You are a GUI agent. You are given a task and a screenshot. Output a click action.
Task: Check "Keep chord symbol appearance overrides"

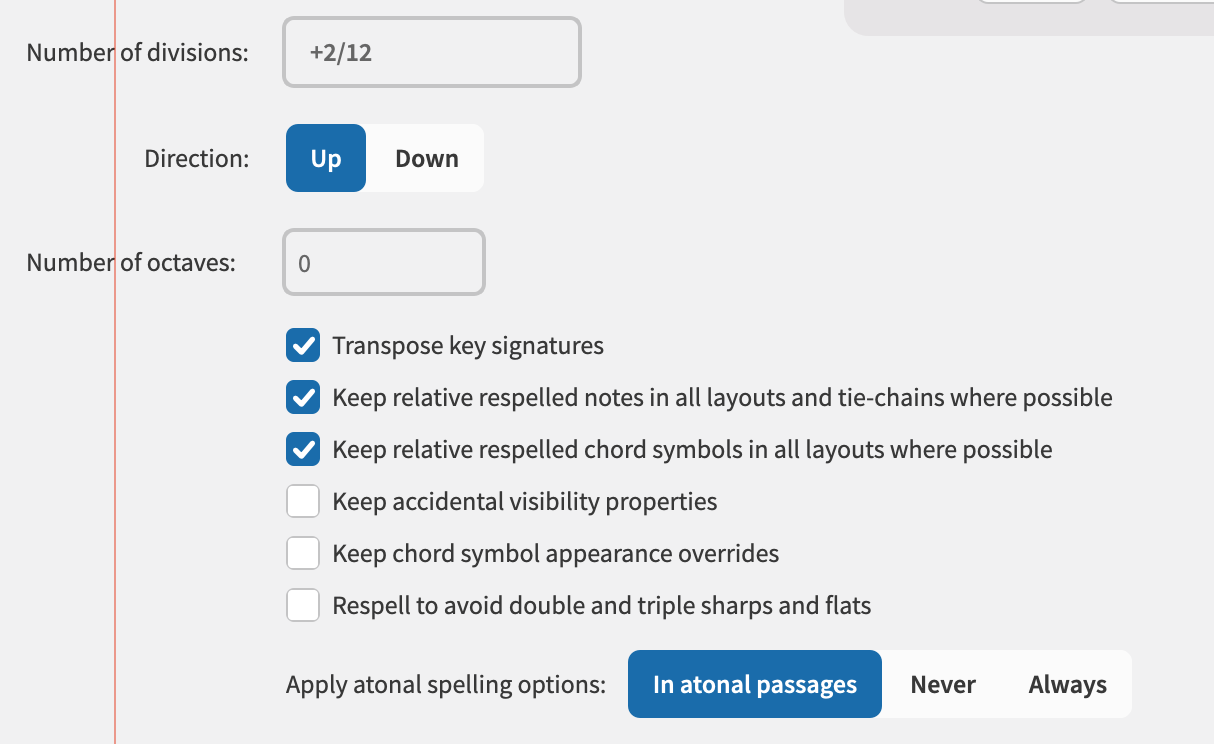tap(303, 553)
